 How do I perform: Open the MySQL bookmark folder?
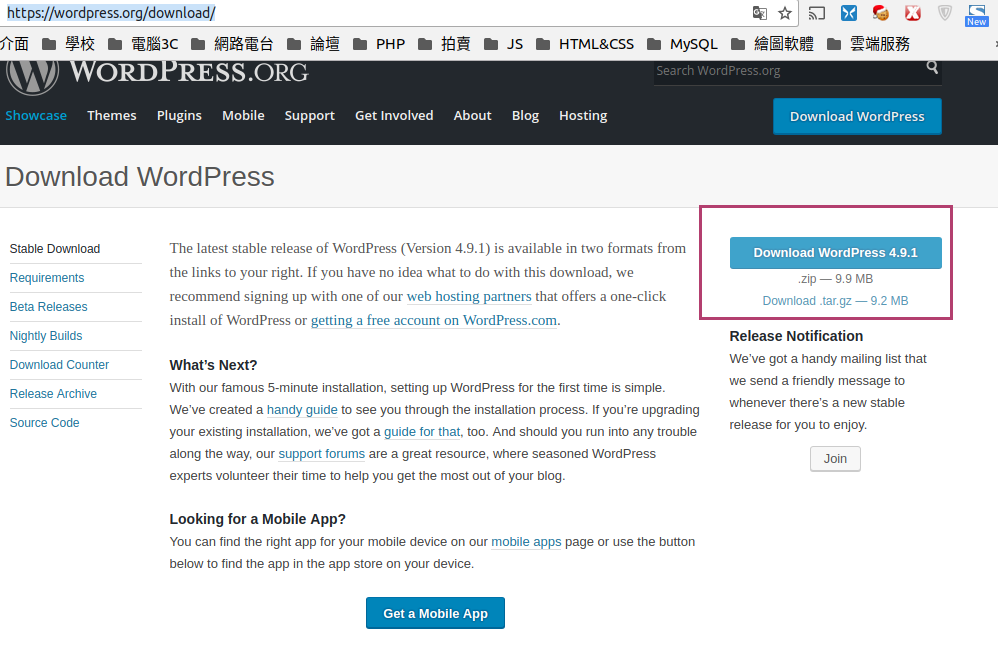pyautogui.click(x=682, y=44)
